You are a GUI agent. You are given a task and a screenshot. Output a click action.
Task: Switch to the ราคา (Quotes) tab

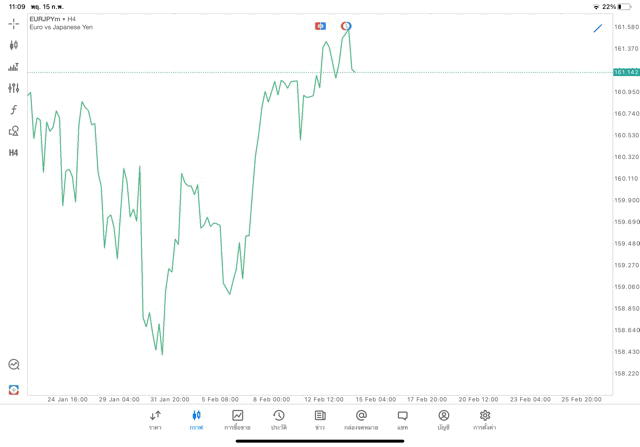click(155, 420)
